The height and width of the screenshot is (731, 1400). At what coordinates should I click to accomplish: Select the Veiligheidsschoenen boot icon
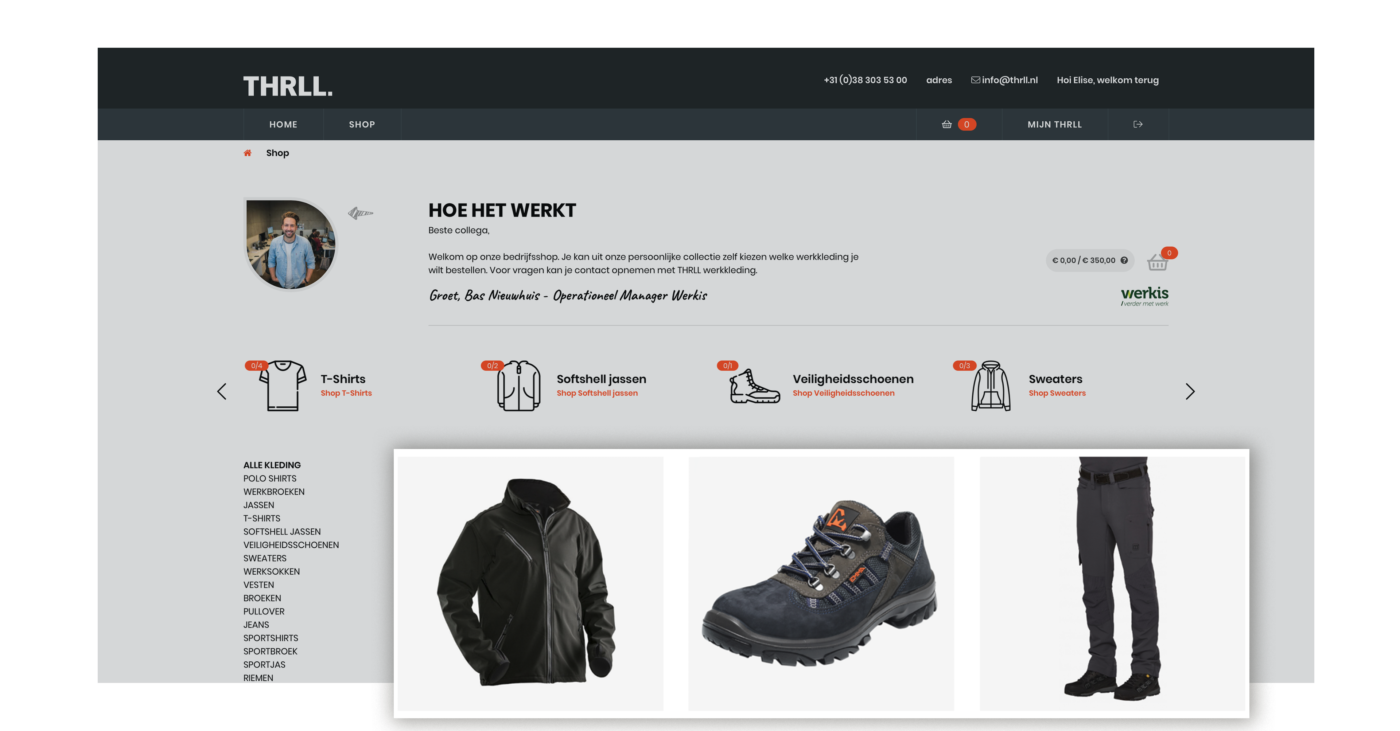point(755,386)
